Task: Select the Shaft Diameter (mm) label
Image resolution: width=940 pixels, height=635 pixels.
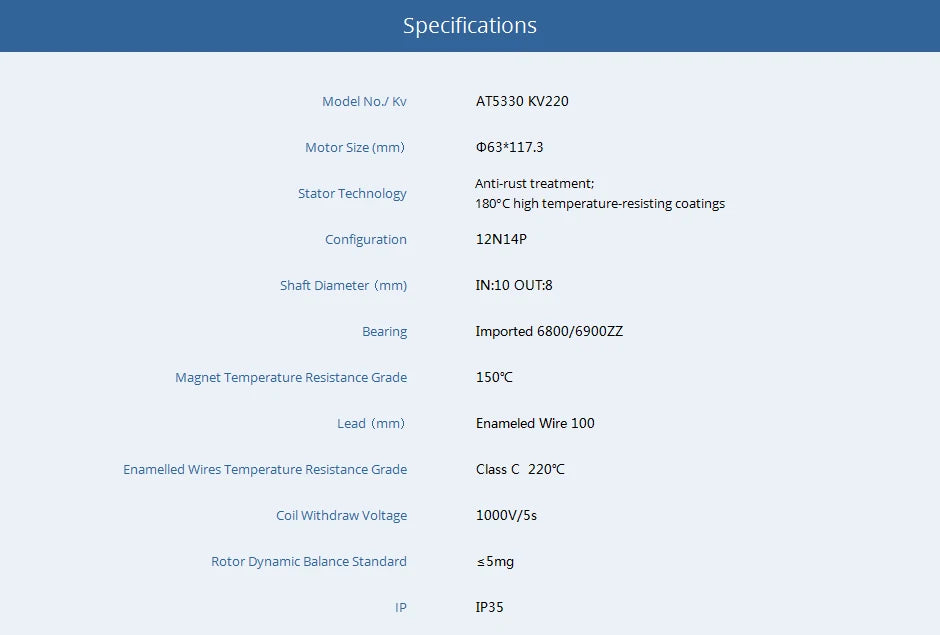Action: [343, 285]
